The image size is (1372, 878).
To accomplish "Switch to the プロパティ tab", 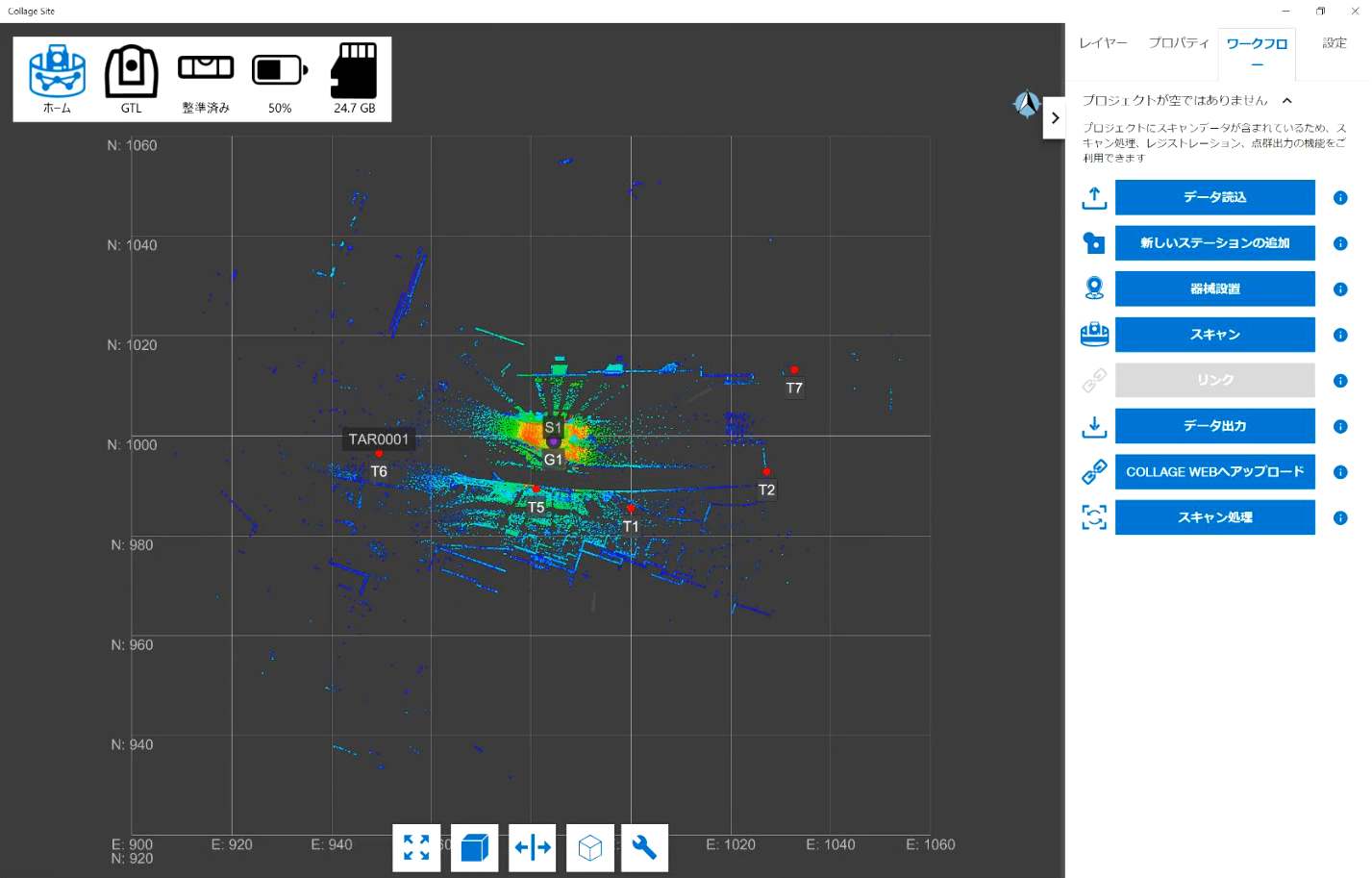I will point(1179,43).
